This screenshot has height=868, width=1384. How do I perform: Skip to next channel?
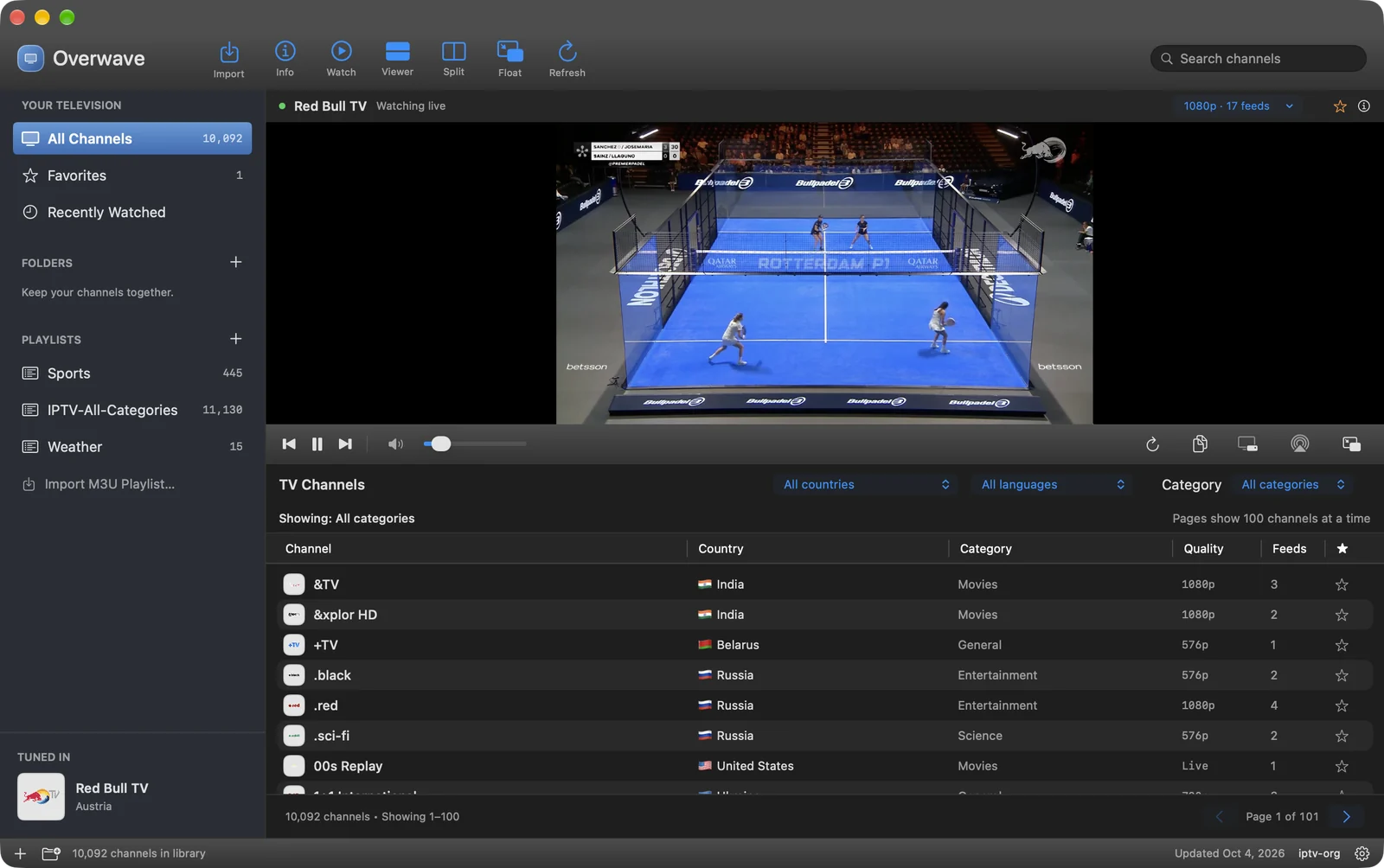[x=345, y=444]
